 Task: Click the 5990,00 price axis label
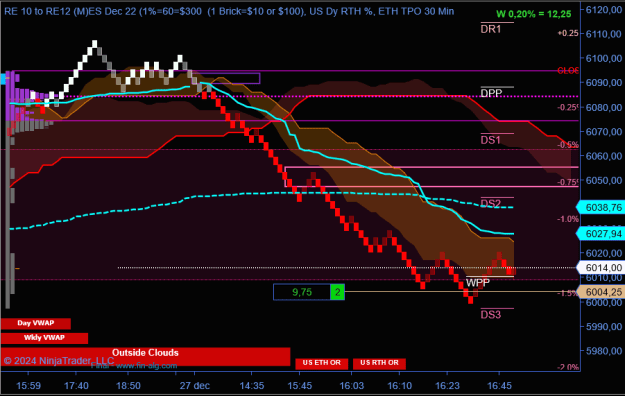(603, 327)
